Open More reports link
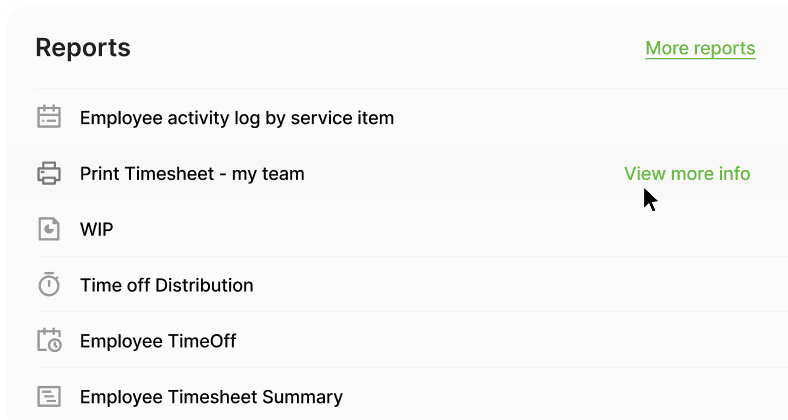This screenshot has width=788, height=420. (700, 48)
